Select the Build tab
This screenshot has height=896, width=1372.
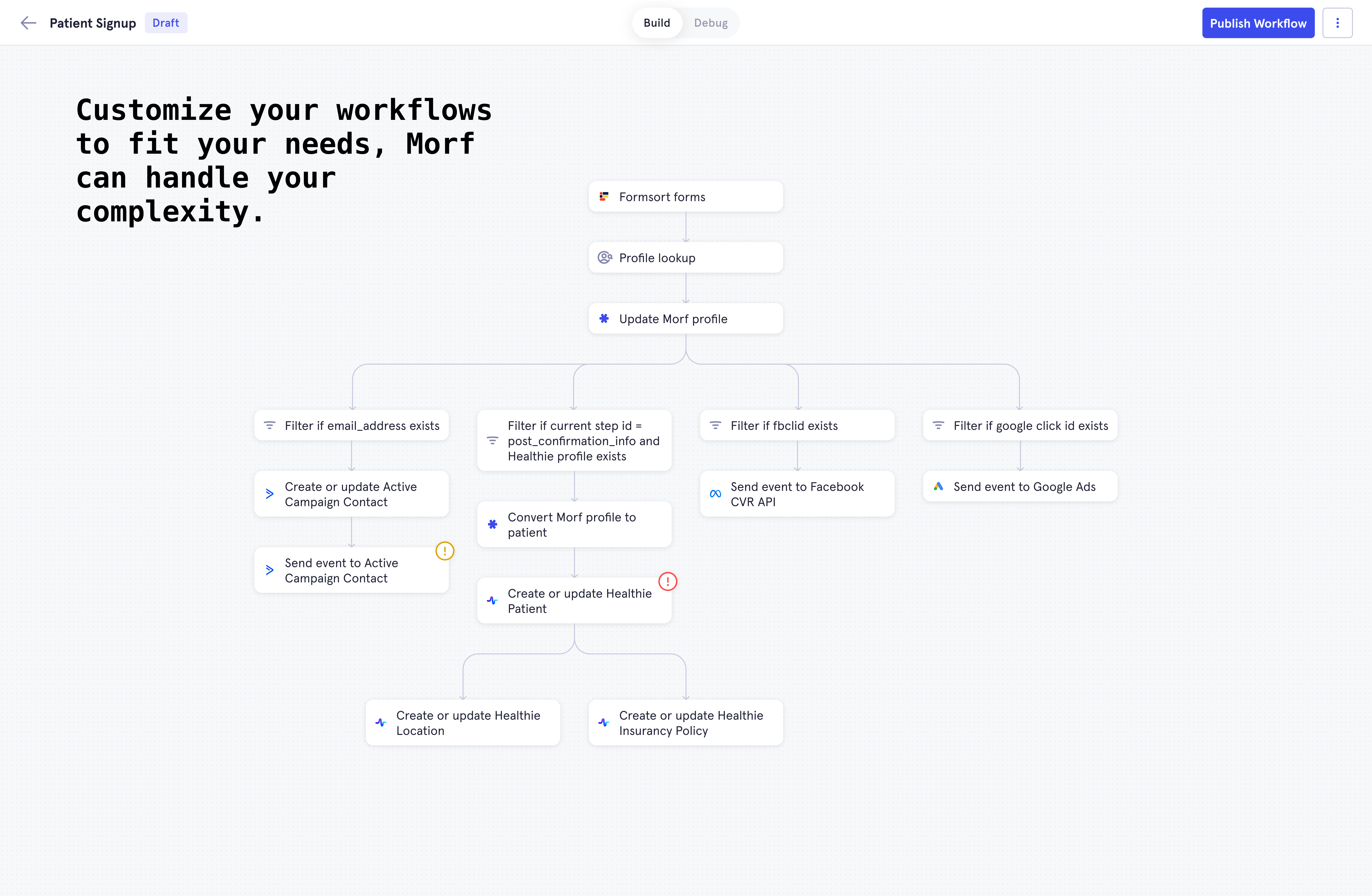(x=657, y=23)
